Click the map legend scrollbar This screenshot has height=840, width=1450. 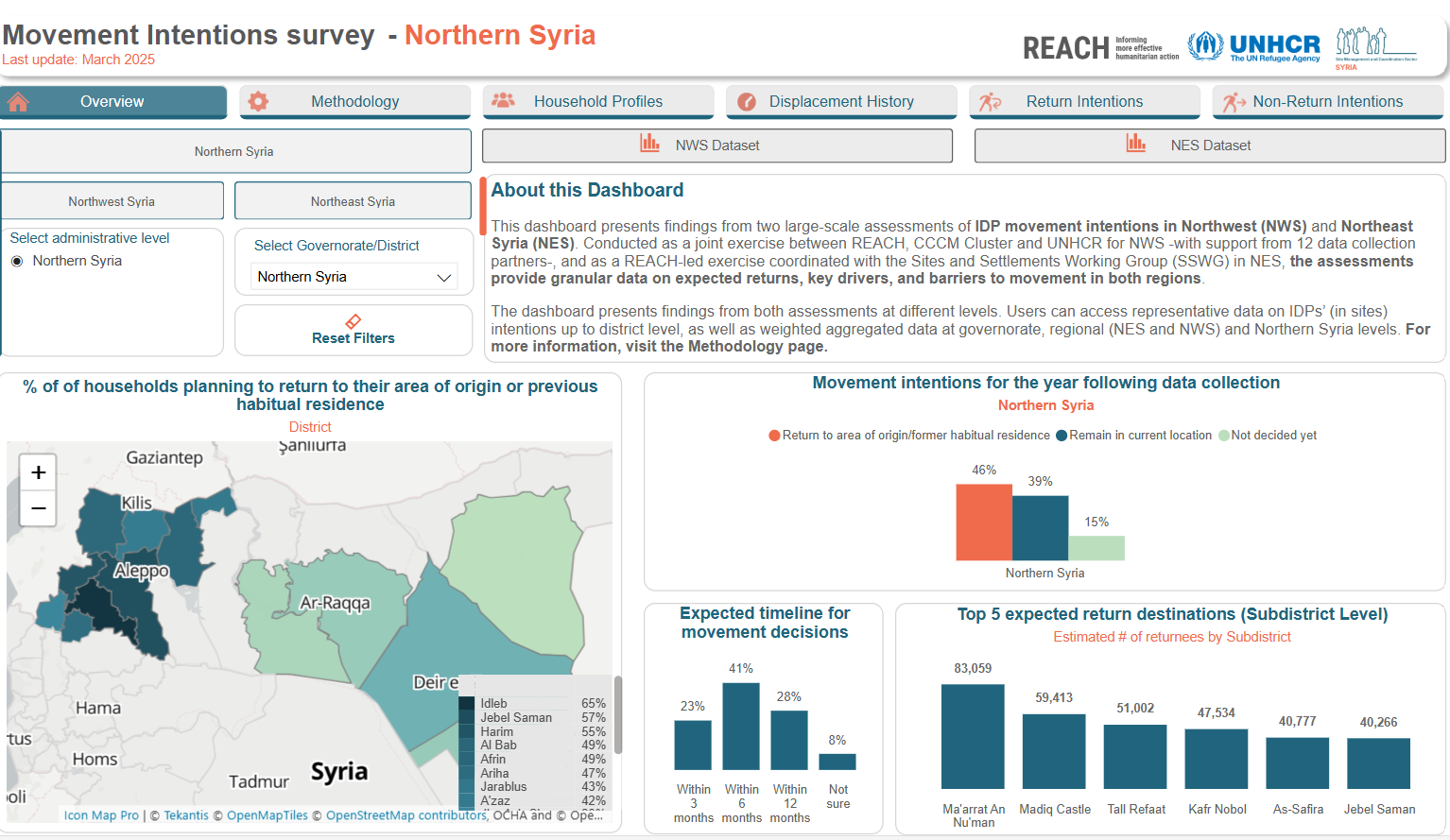click(x=618, y=715)
